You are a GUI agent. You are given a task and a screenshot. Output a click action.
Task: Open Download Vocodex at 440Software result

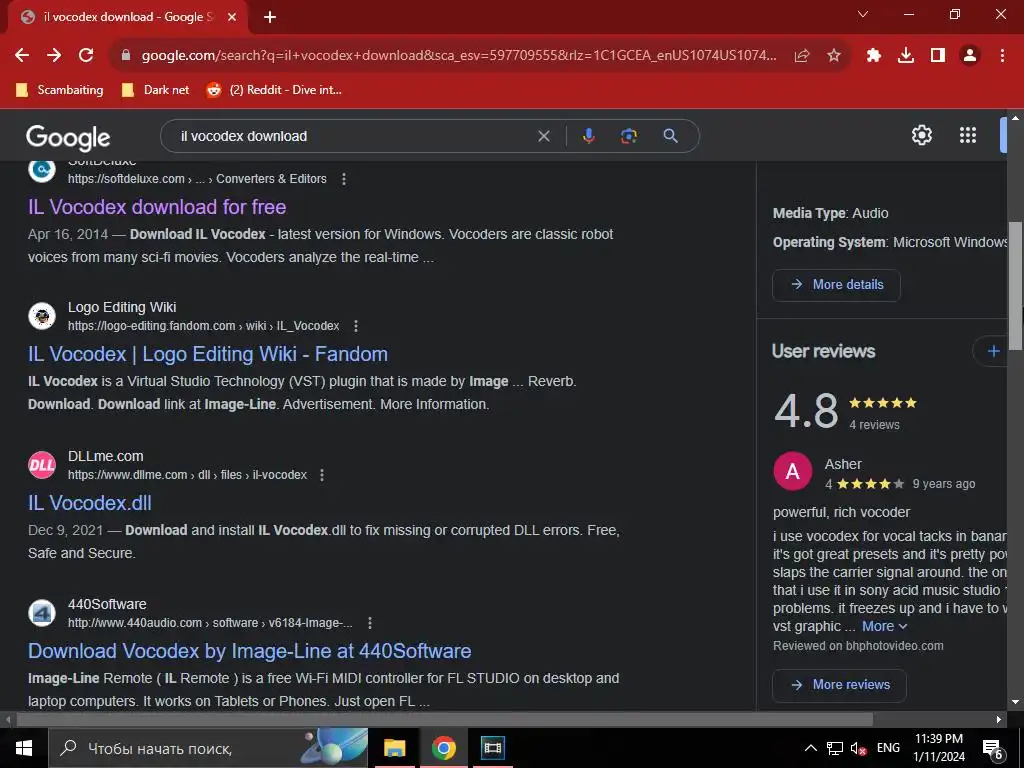click(x=249, y=651)
